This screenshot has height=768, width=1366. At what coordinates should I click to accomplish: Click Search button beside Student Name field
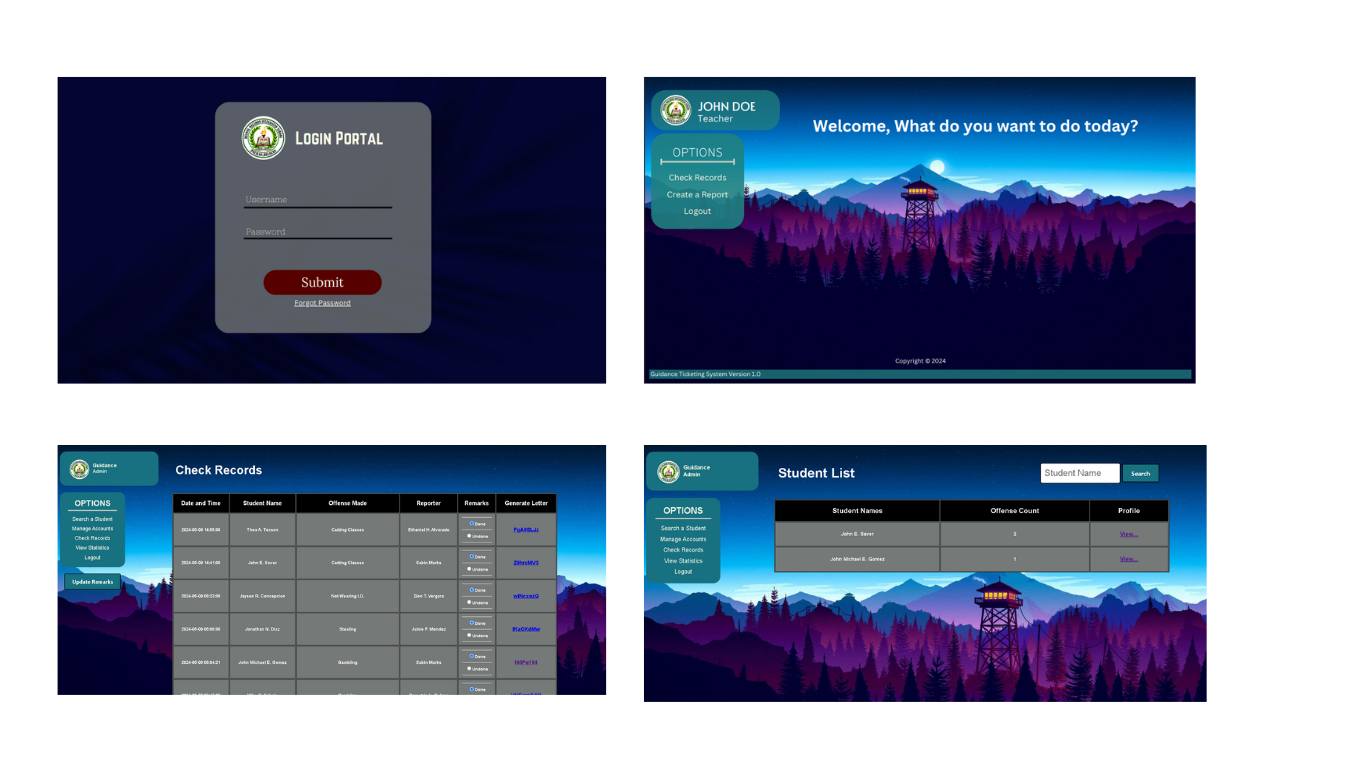click(x=1141, y=474)
